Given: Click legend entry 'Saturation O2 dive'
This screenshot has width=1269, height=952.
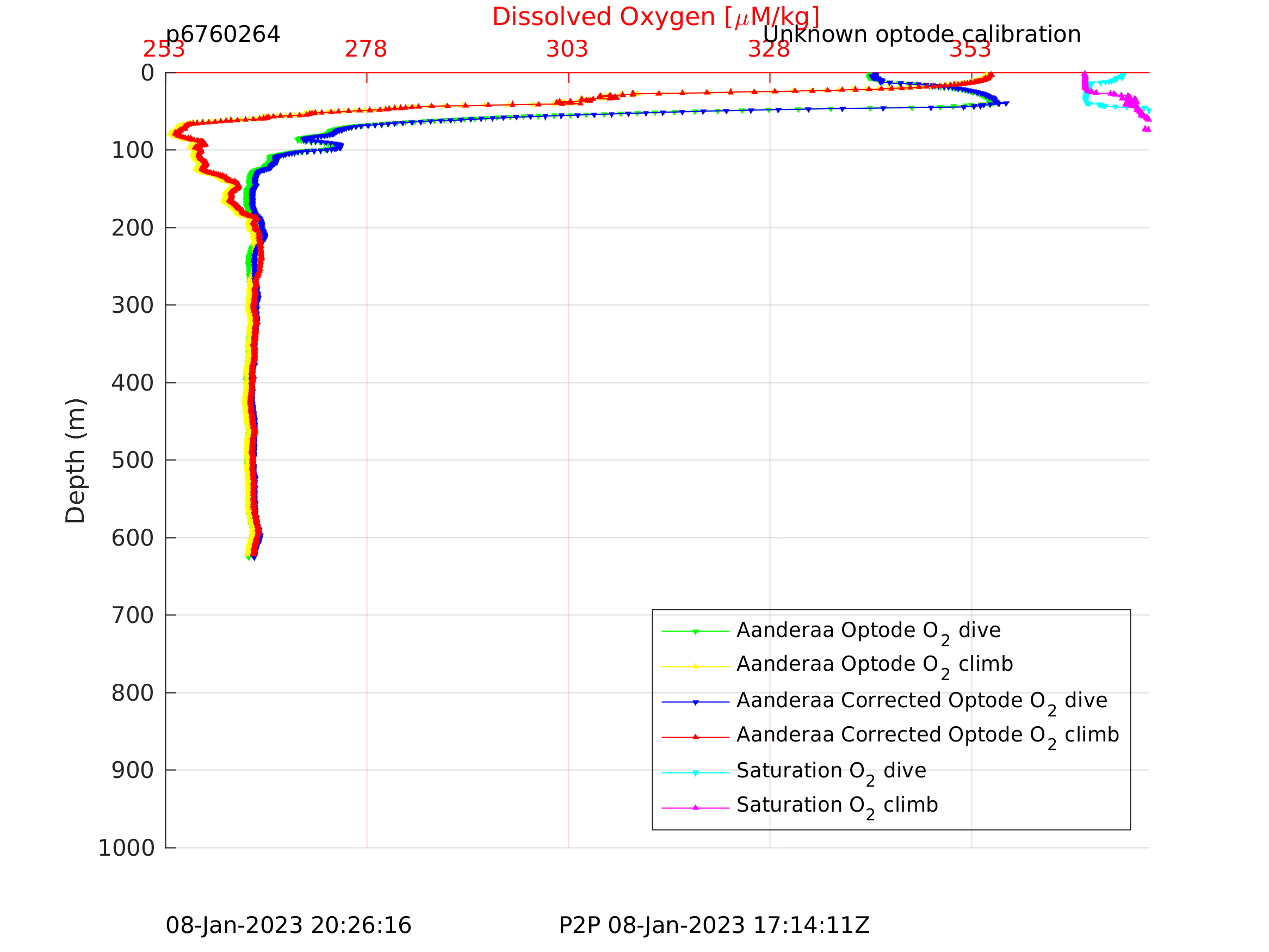Looking at the screenshot, I should coord(831,772).
